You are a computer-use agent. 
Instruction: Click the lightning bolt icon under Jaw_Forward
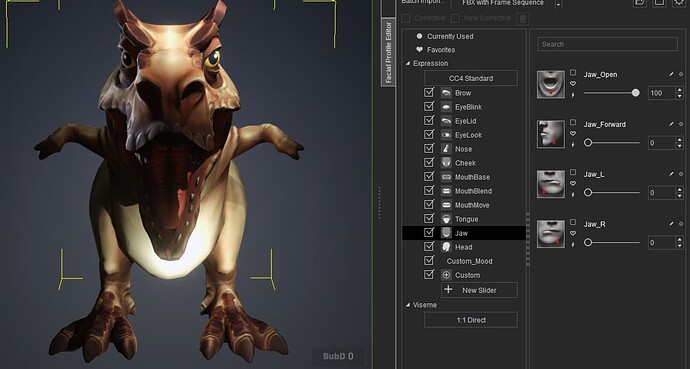tap(573, 144)
